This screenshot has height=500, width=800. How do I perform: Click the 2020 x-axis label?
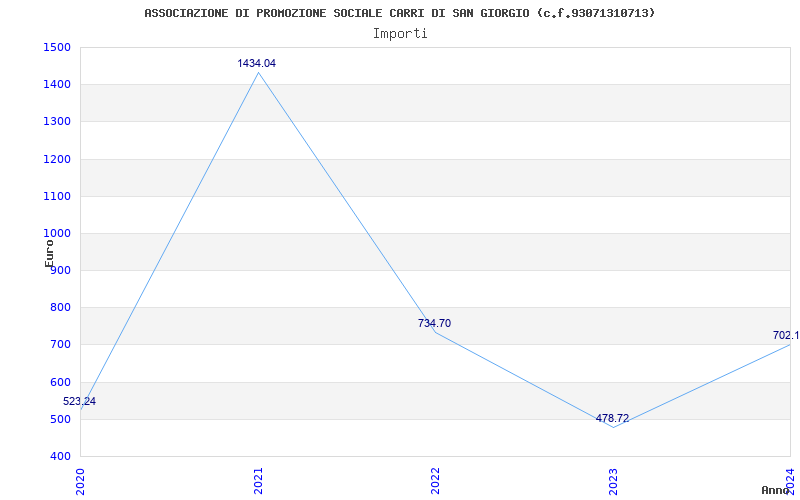[x=80, y=480]
